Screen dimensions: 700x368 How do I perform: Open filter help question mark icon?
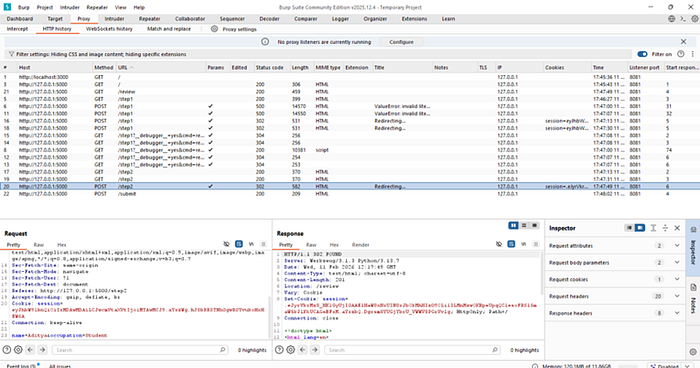click(680, 54)
